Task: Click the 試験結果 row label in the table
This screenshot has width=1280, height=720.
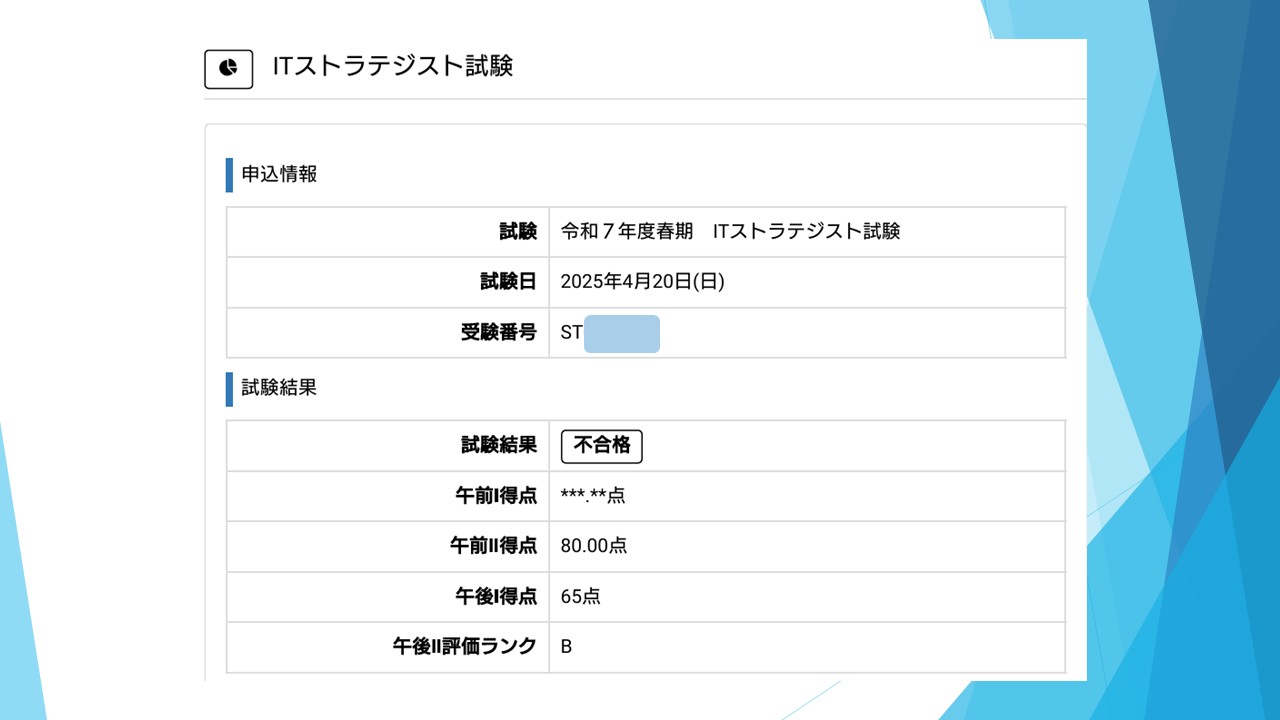Action: click(x=499, y=446)
